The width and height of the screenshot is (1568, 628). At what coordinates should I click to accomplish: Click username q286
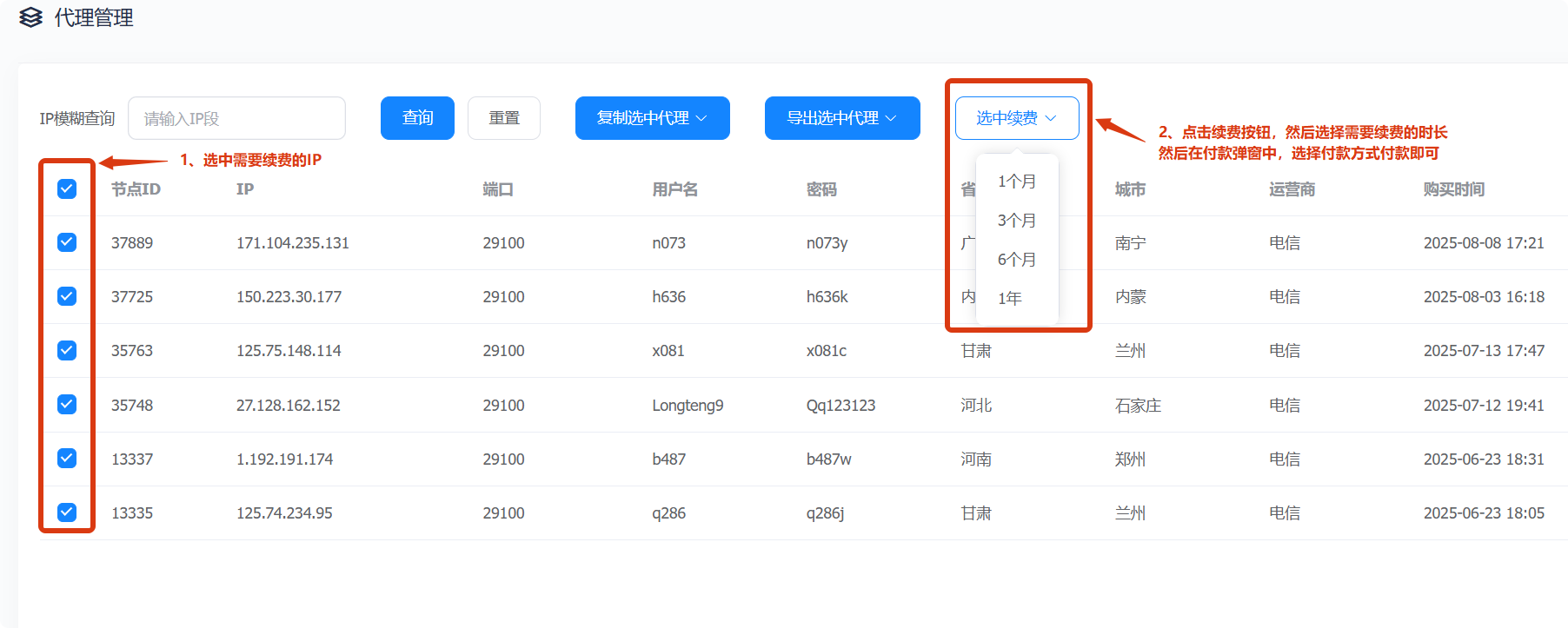(x=668, y=513)
